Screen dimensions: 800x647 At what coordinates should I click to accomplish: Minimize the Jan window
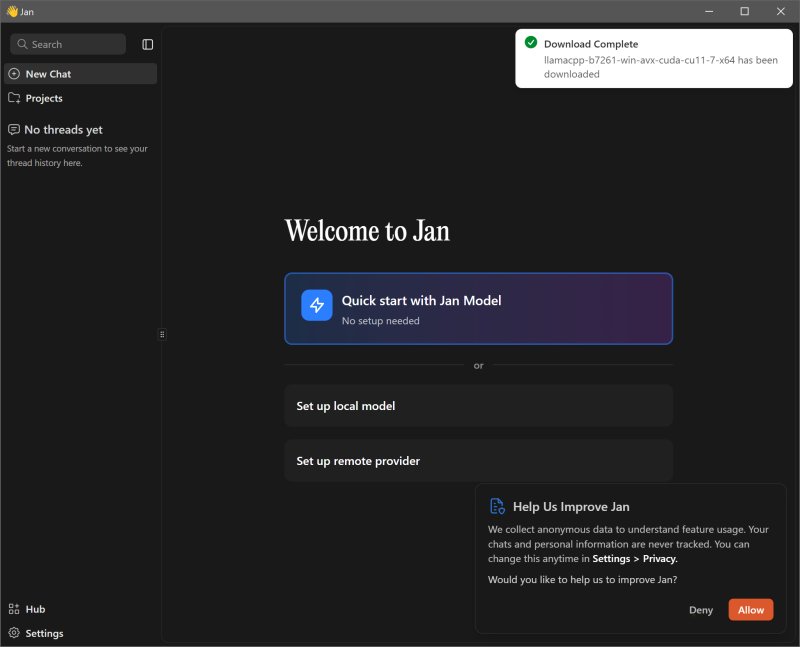709,11
